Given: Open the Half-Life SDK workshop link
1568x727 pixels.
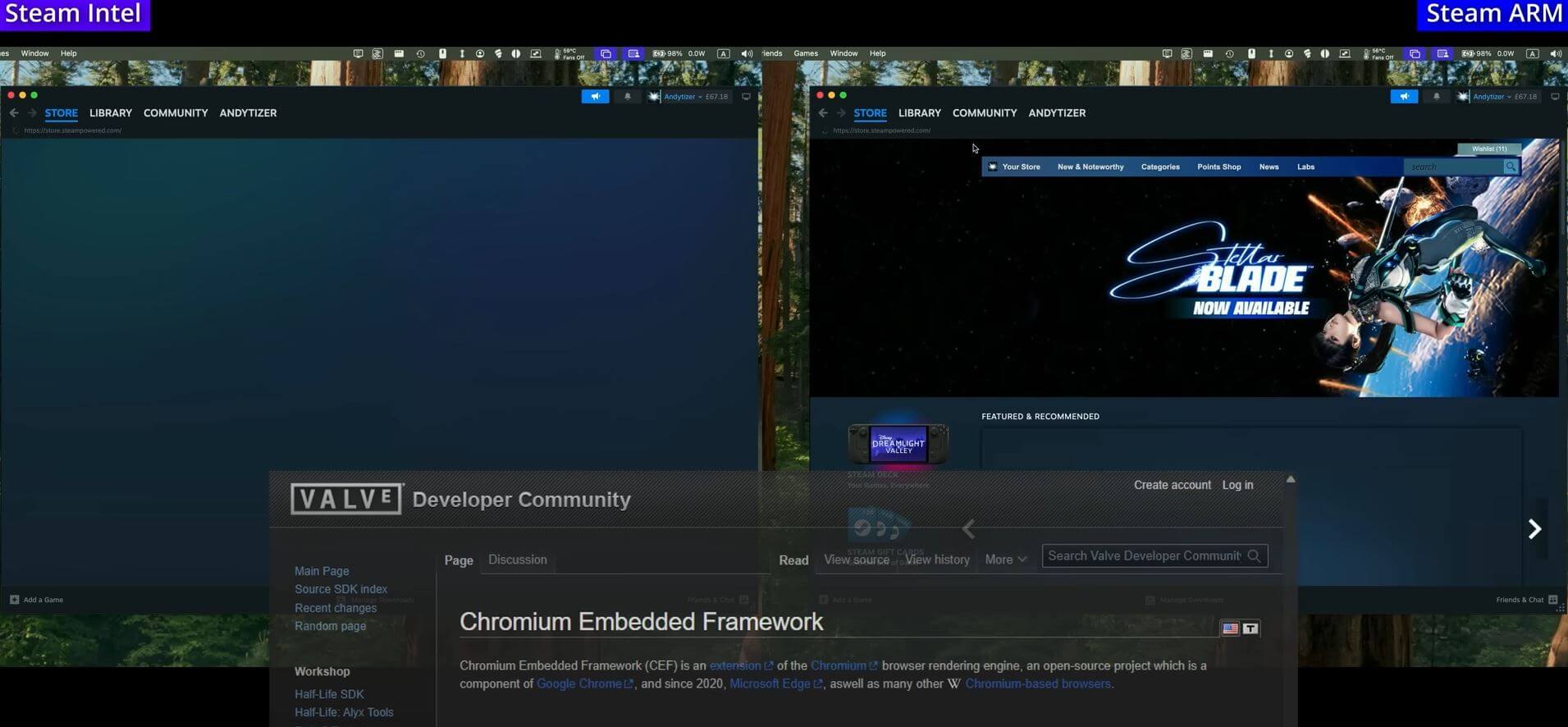Looking at the screenshot, I should tap(329, 694).
